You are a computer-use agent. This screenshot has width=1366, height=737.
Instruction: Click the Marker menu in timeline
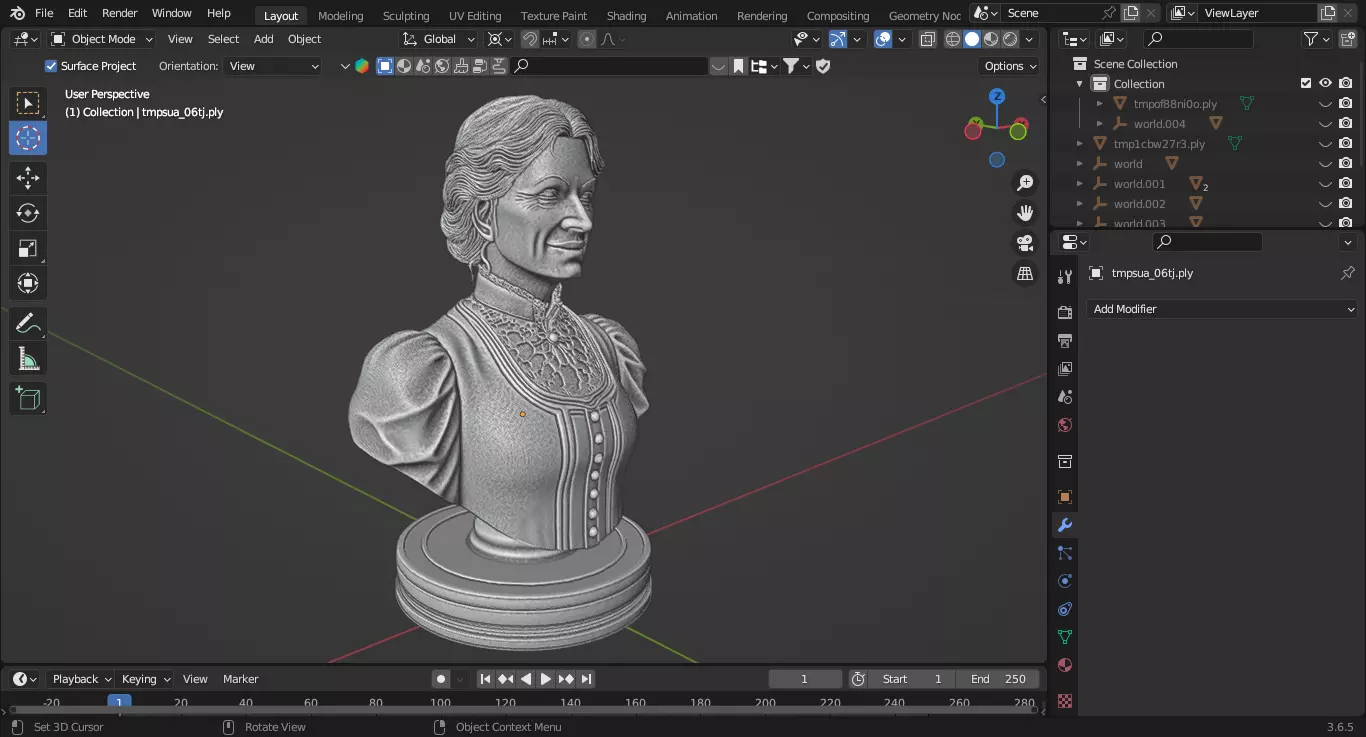point(241,679)
